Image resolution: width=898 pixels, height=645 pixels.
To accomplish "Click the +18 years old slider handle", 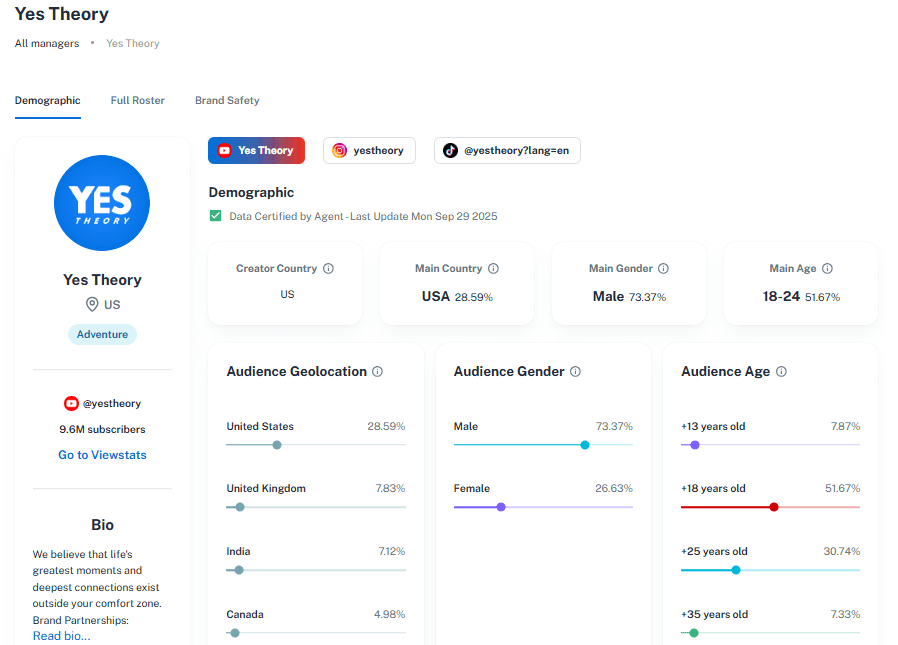I will (774, 508).
